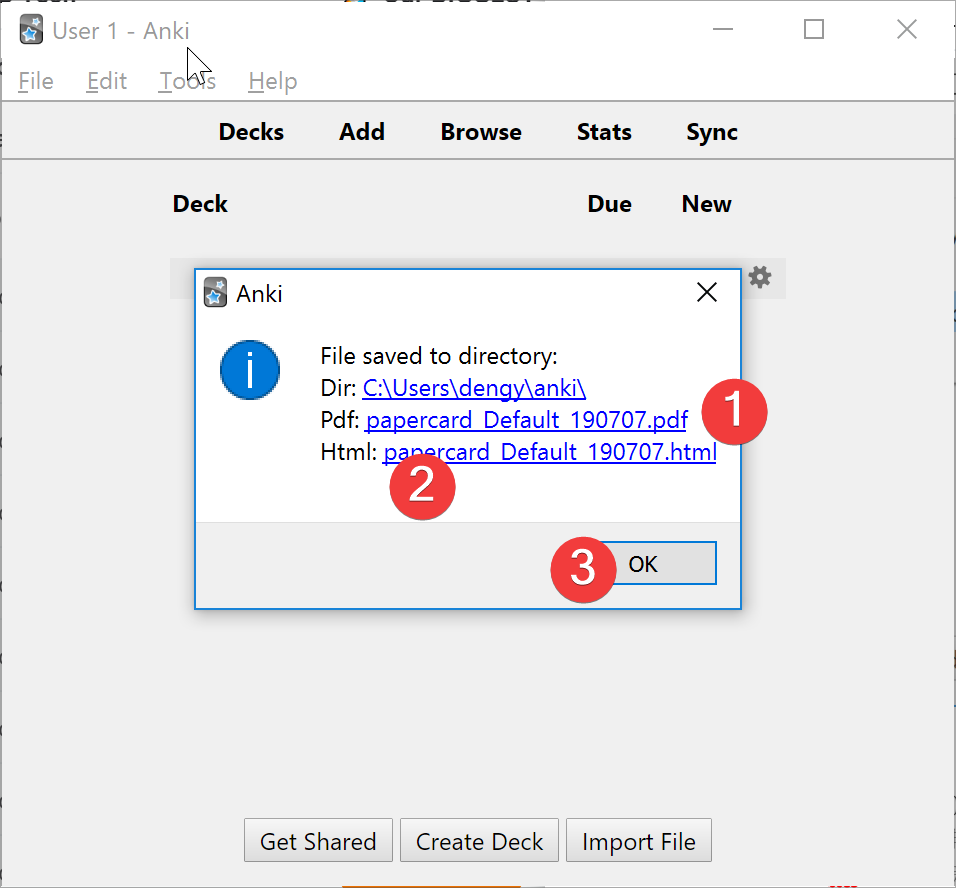The image size is (956, 888).
Task: Open the Tools menu
Action: (x=187, y=81)
